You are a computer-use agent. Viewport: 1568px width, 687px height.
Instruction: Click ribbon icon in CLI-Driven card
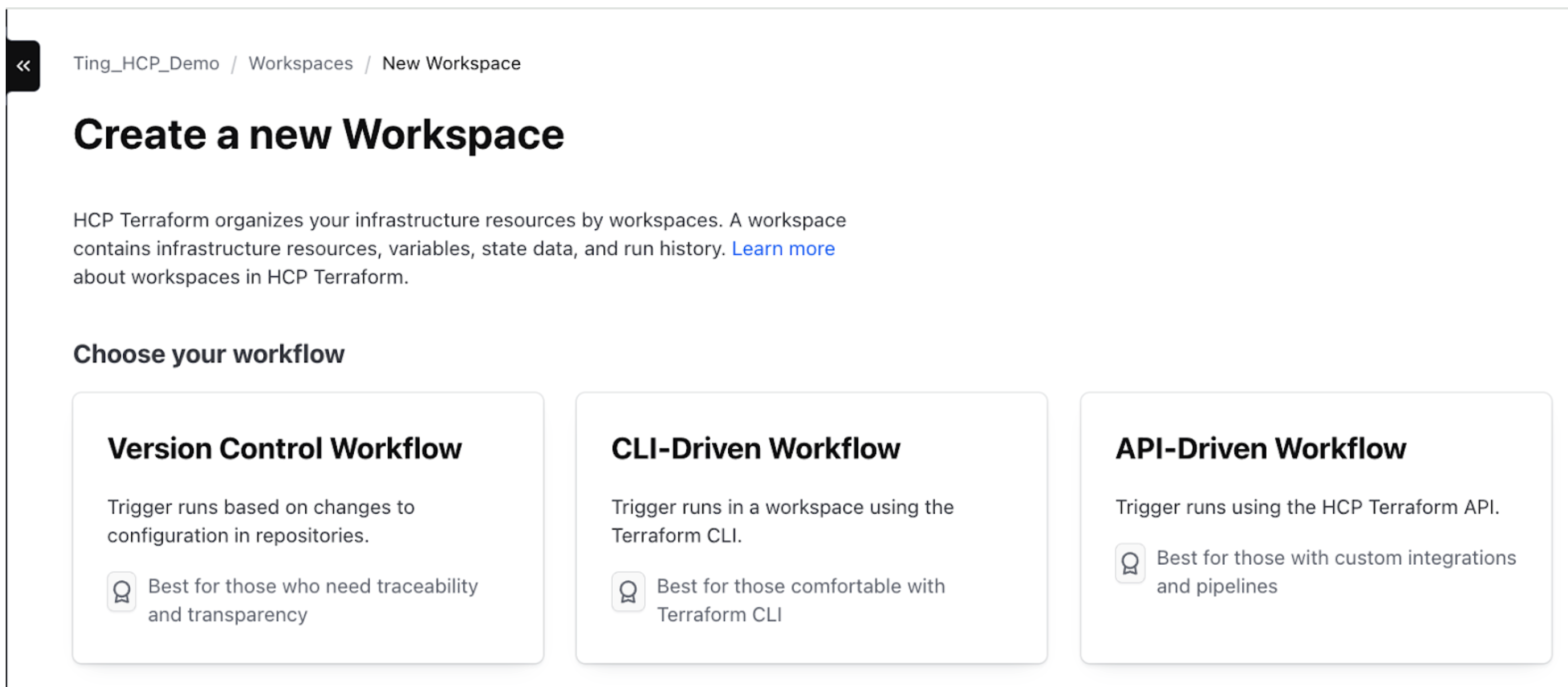point(628,591)
